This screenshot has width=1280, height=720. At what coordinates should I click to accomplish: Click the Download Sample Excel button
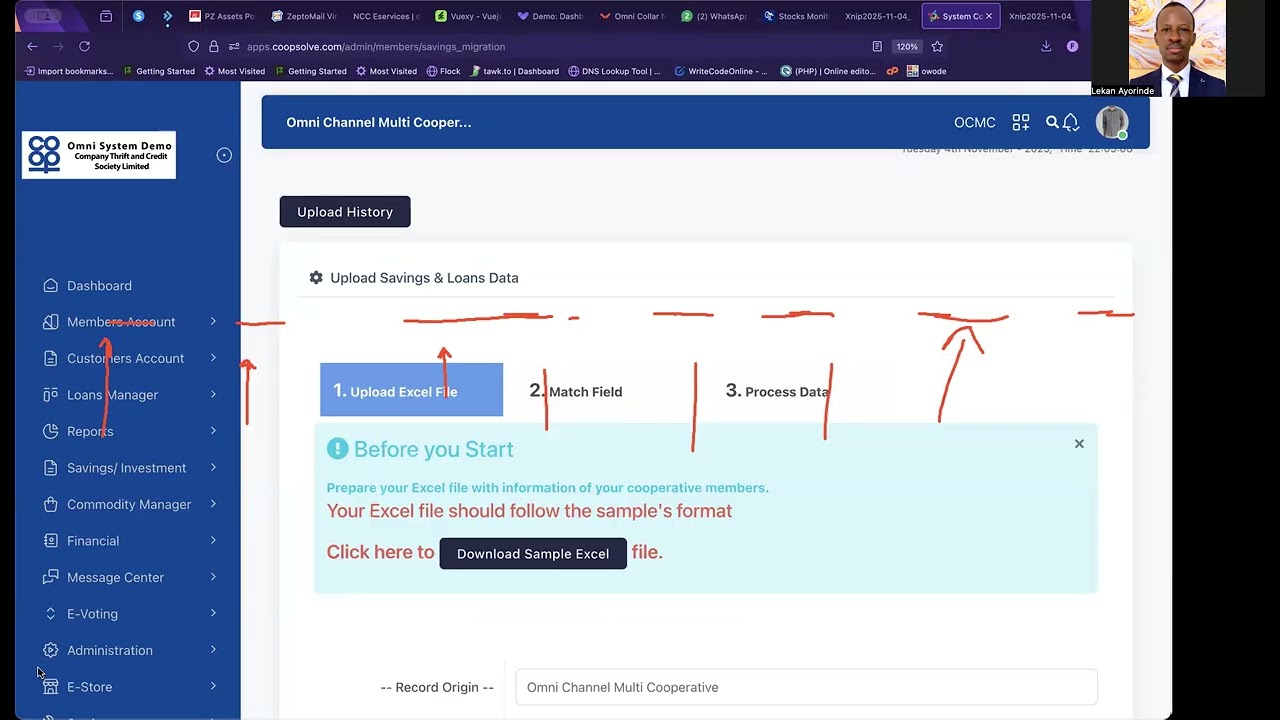click(533, 553)
